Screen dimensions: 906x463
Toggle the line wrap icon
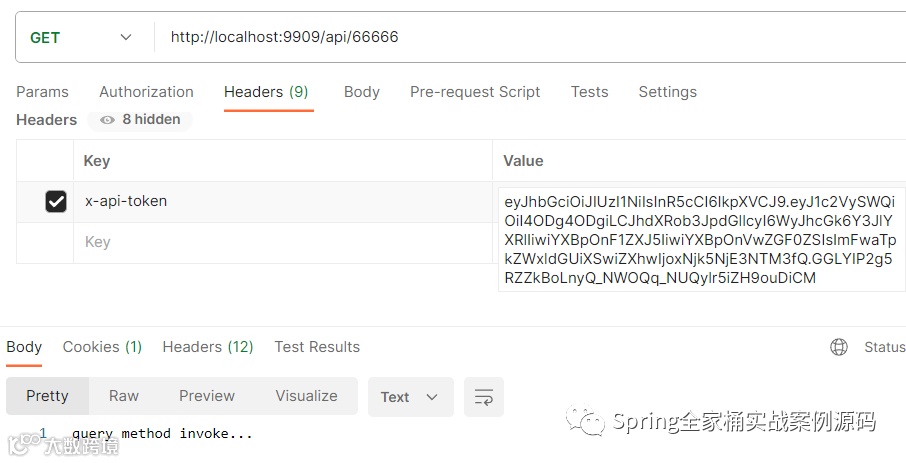point(484,397)
